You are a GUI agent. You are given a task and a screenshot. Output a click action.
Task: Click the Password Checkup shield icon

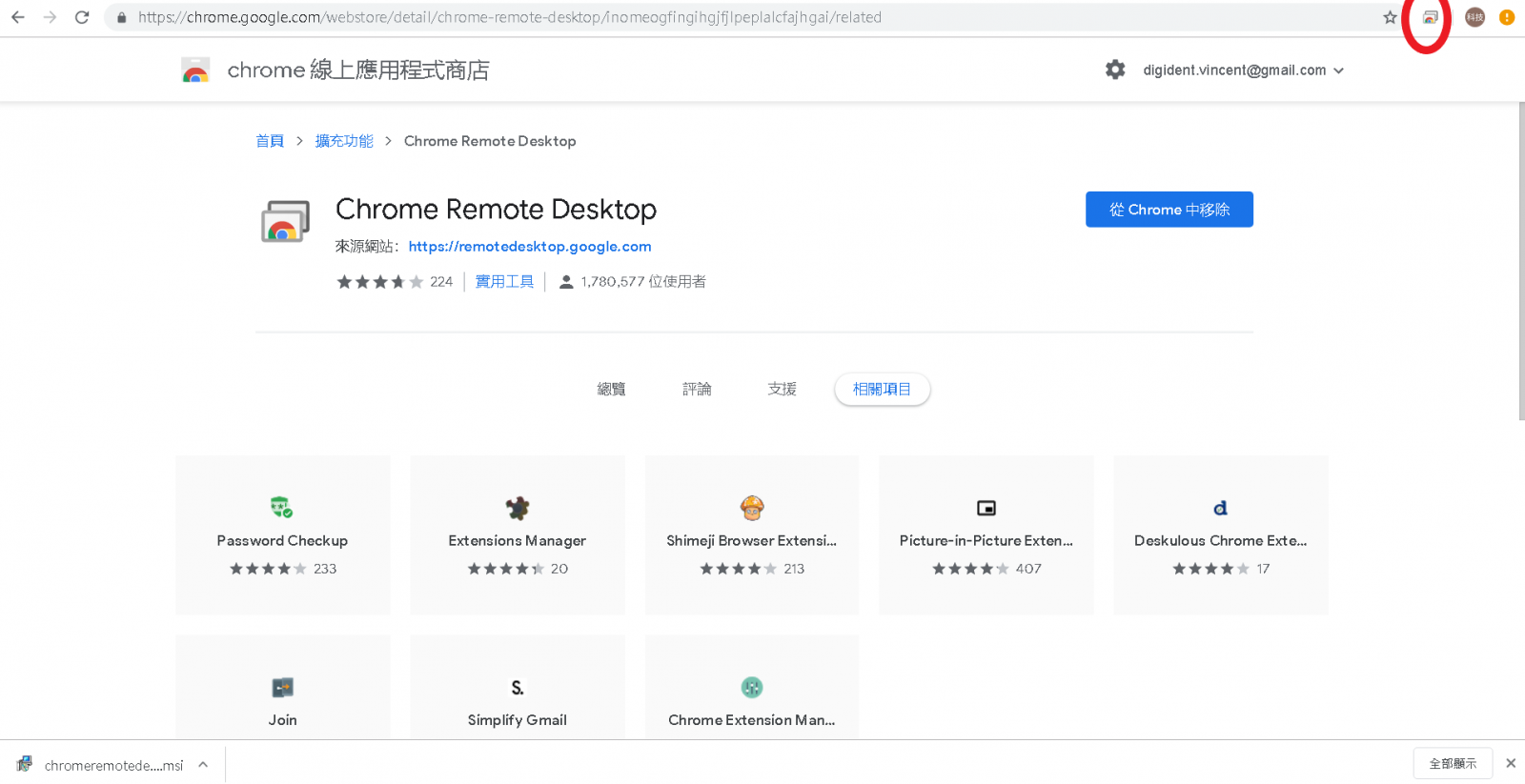[282, 508]
